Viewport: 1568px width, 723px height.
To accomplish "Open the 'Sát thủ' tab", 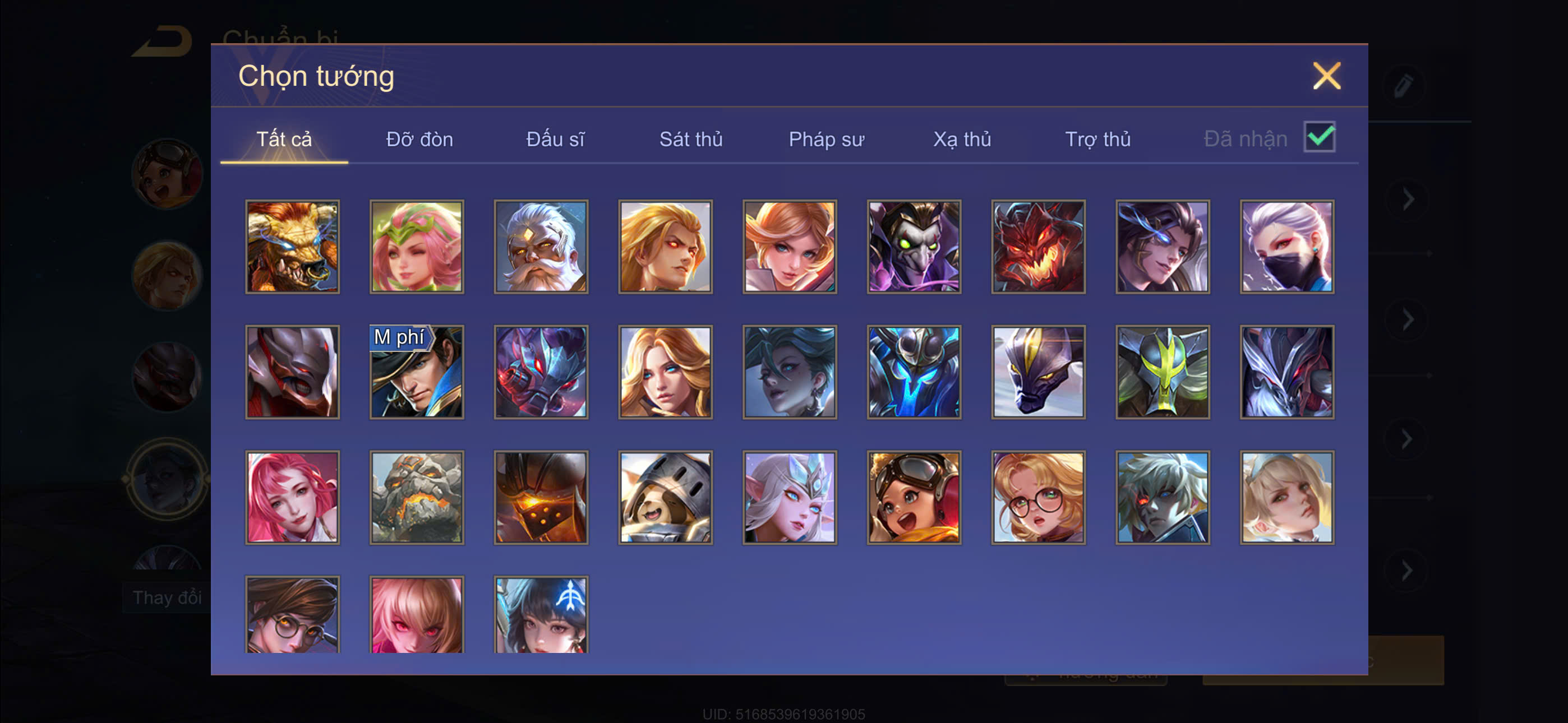I will pyautogui.click(x=691, y=140).
